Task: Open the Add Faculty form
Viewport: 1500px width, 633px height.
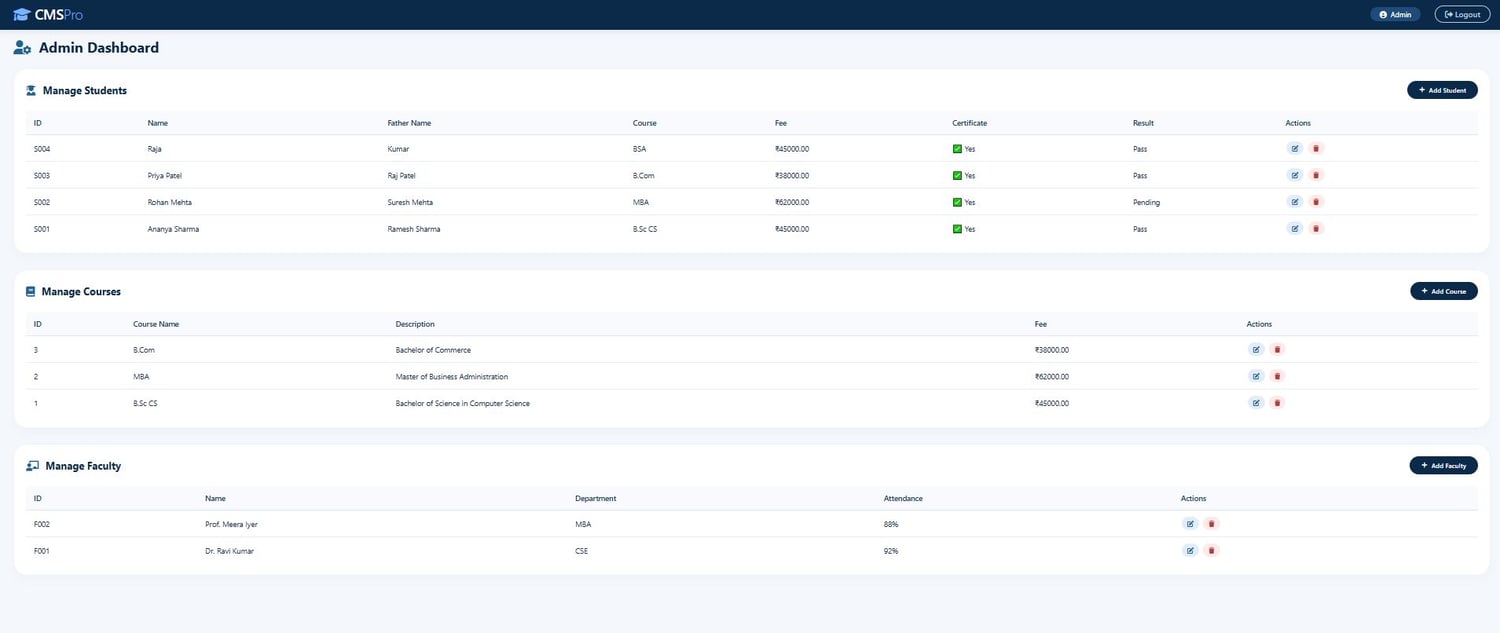Action: tap(1443, 465)
